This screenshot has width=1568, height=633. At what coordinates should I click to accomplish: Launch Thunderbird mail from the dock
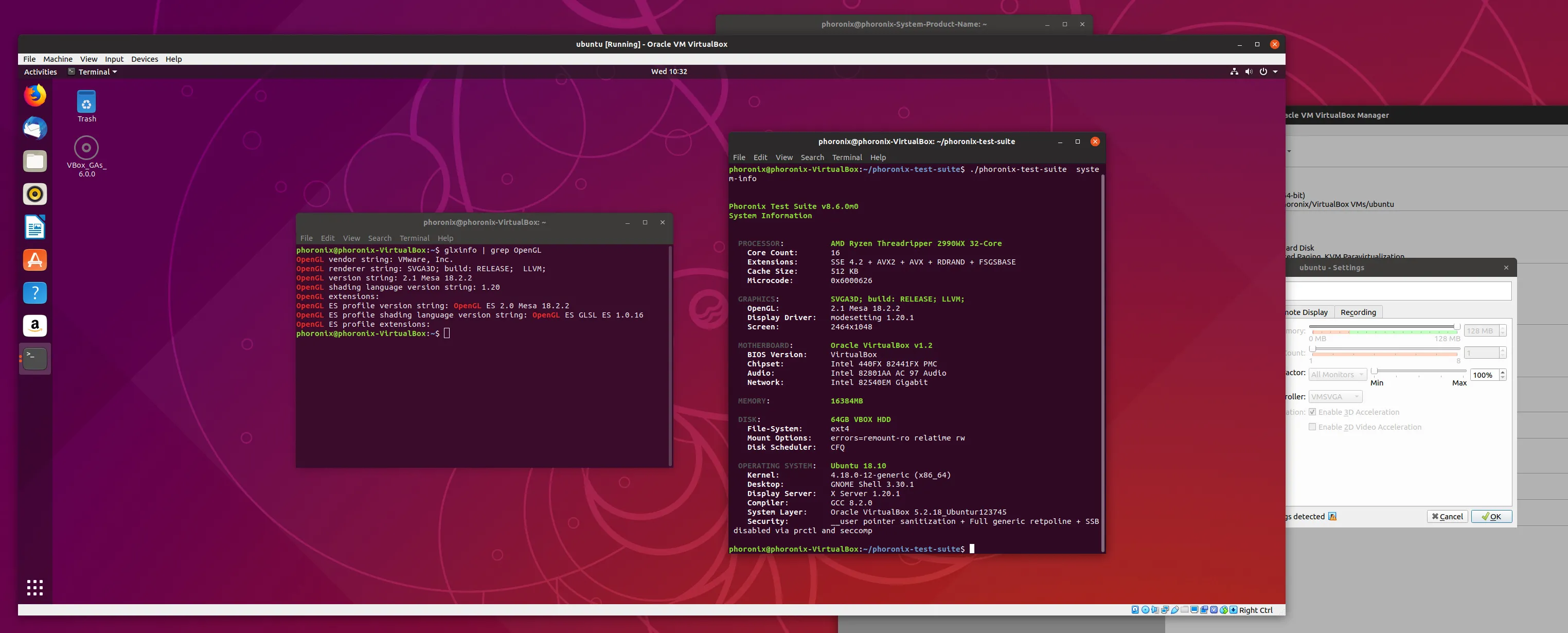pyautogui.click(x=34, y=129)
